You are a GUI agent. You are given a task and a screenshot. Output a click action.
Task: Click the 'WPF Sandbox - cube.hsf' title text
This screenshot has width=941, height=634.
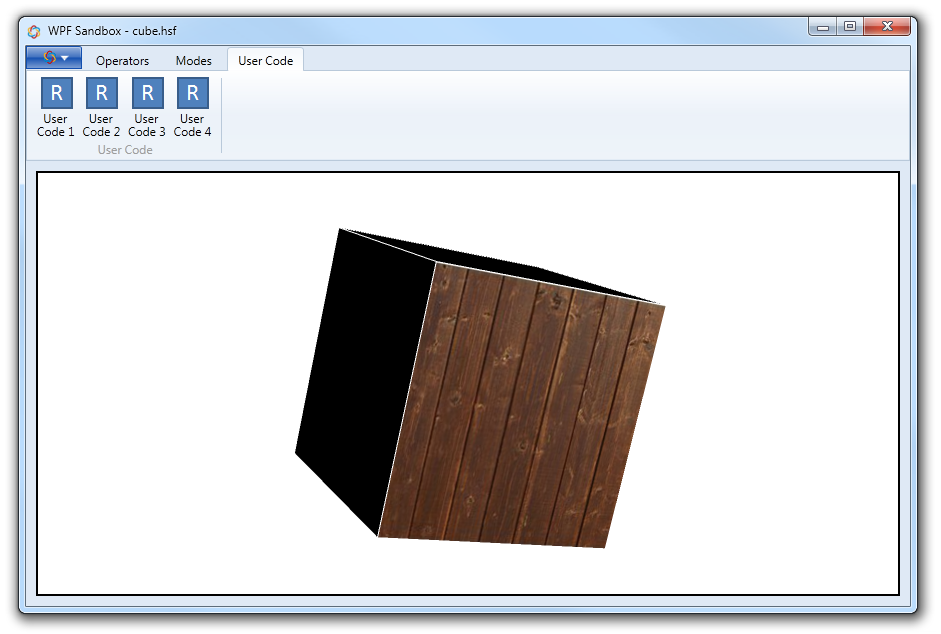click(112, 30)
